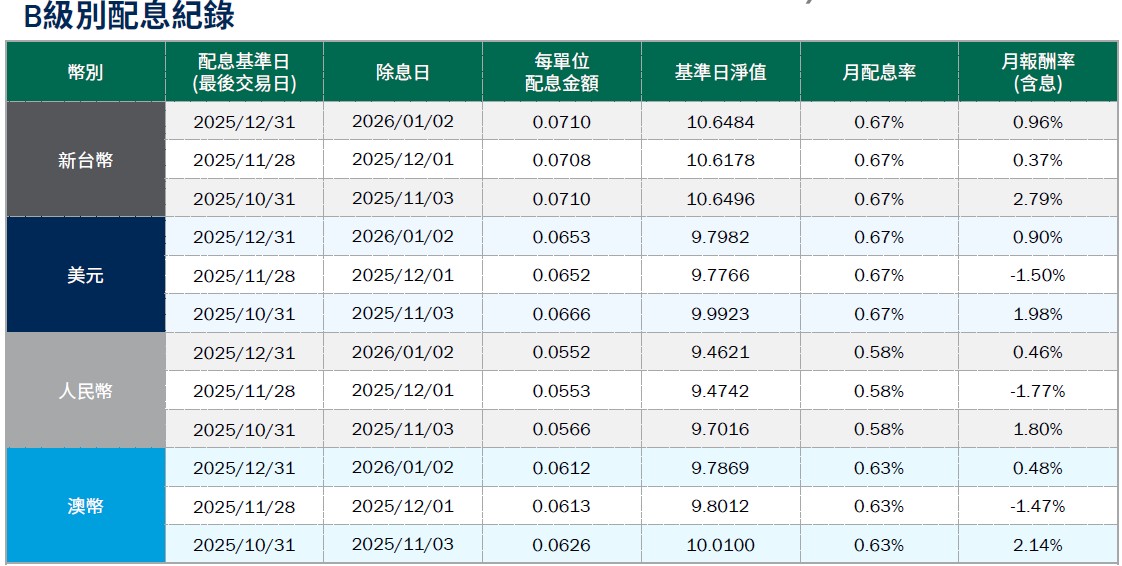The width and height of the screenshot is (1122, 566).
Task: Click the gray 人民幣 currency cell
Action: click(85, 391)
